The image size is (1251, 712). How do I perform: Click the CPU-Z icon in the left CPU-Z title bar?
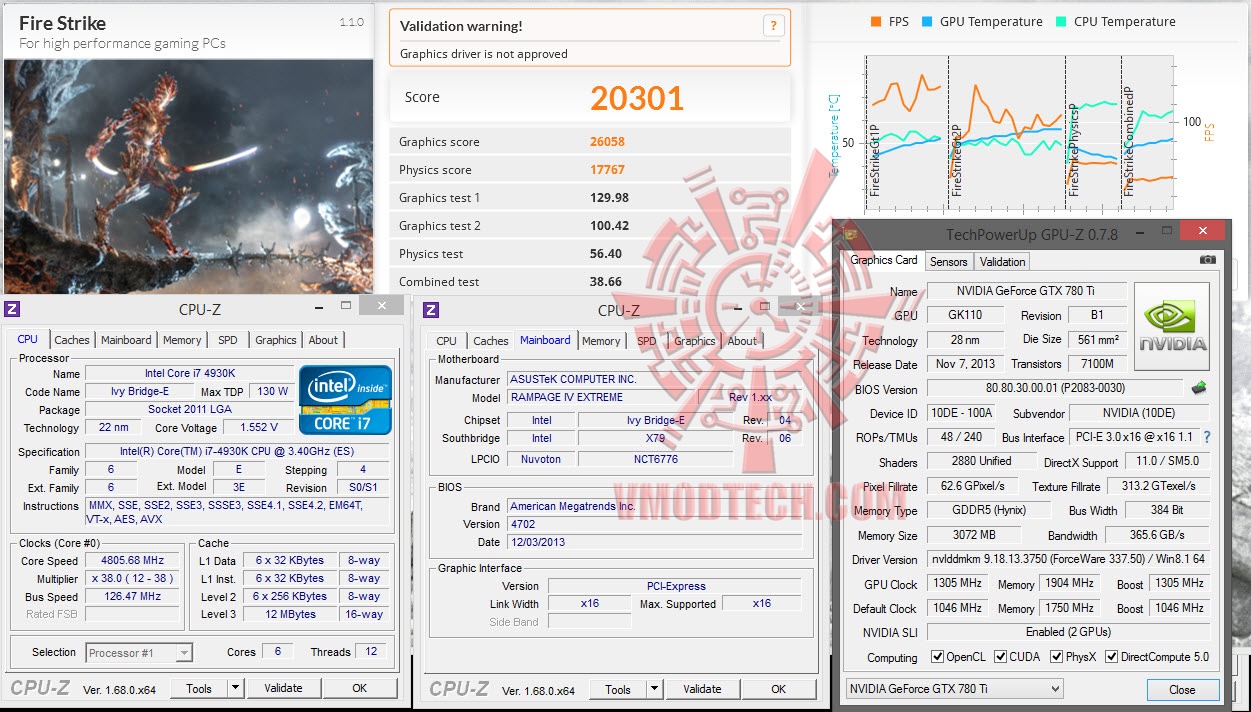click(x=13, y=310)
